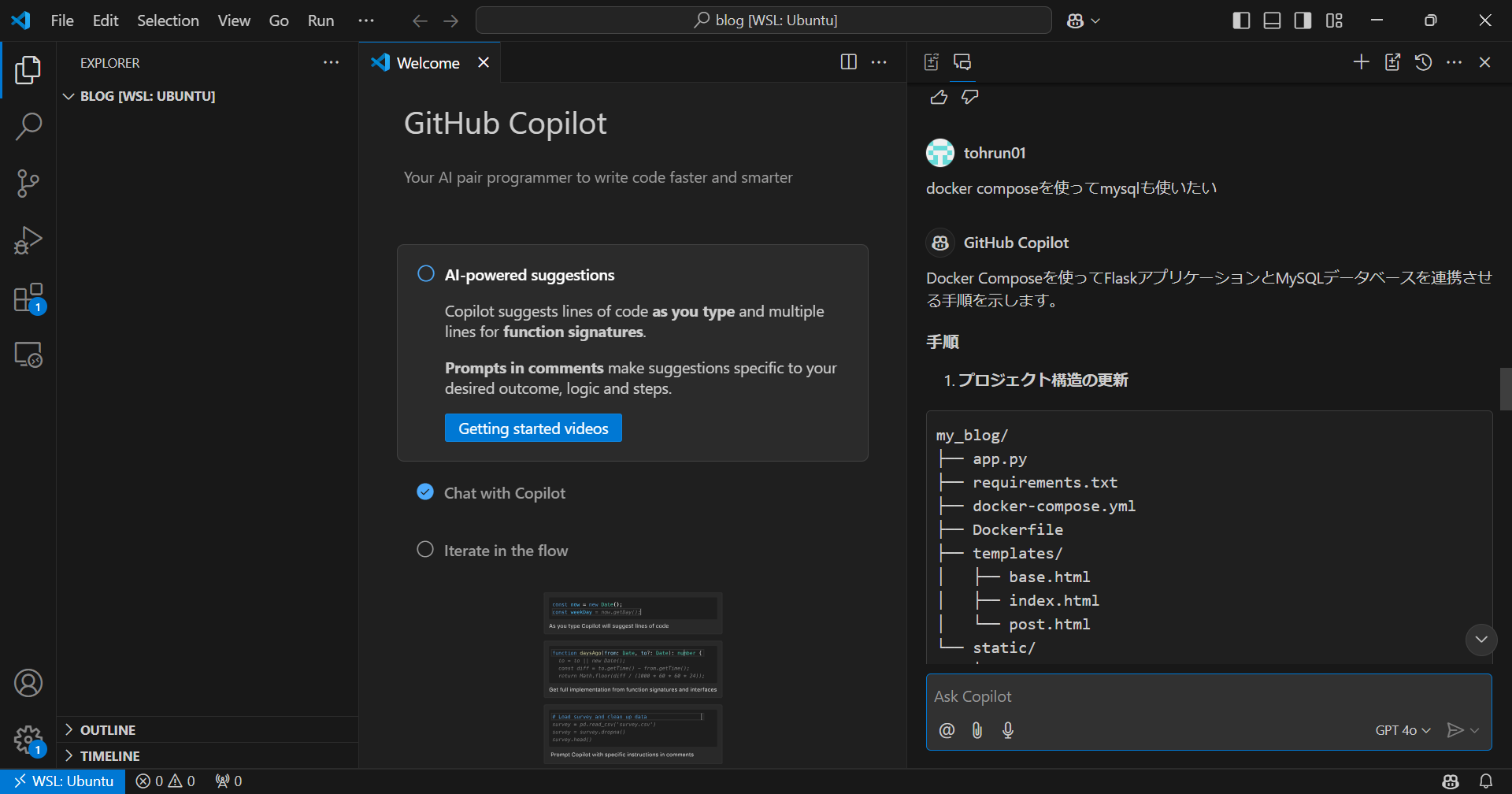
Task: Open send options dropdown arrow
Action: point(1475,730)
